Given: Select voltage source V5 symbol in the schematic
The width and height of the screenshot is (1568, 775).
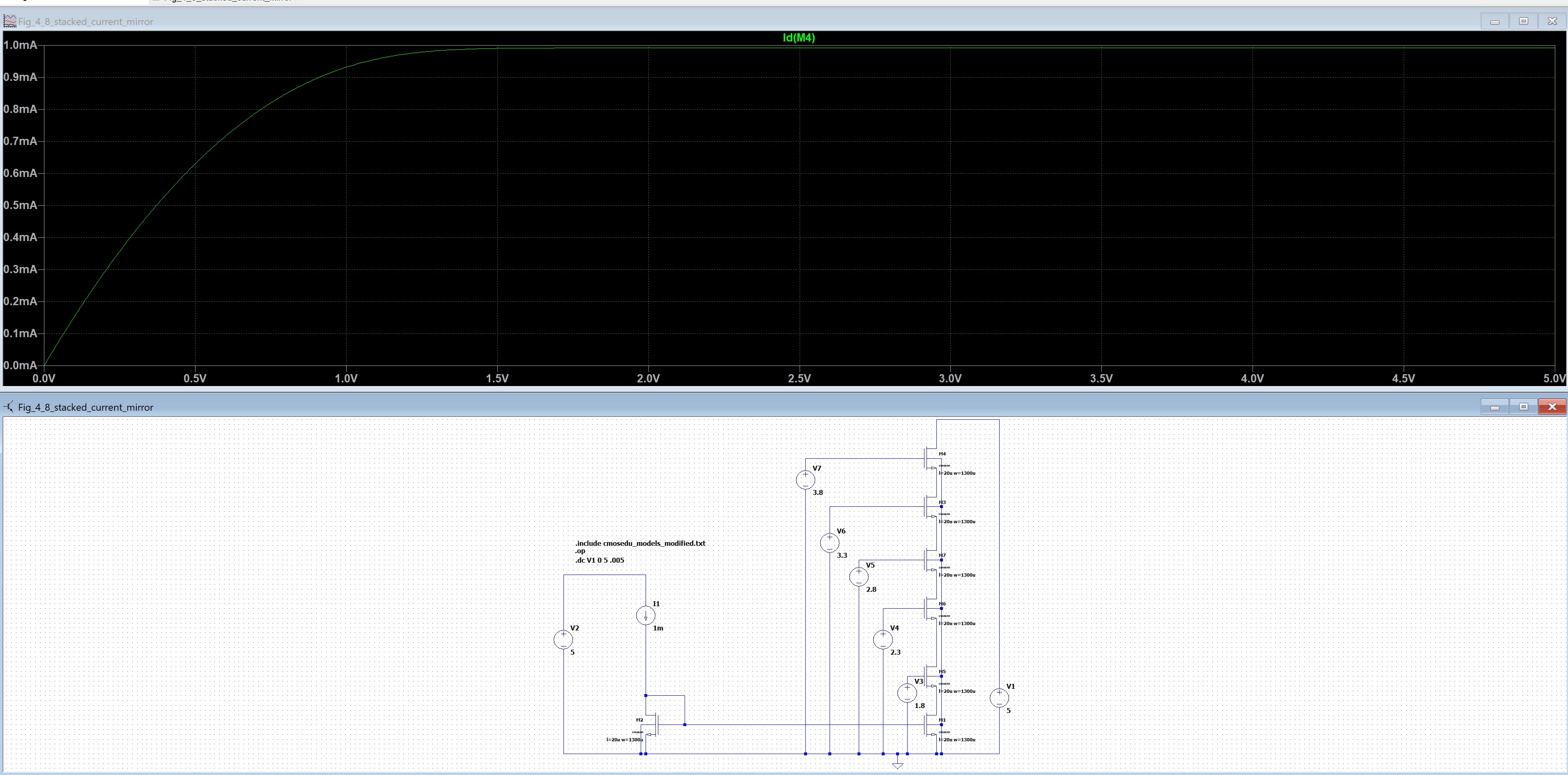Looking at the screenshot, I should click(859, 577).
